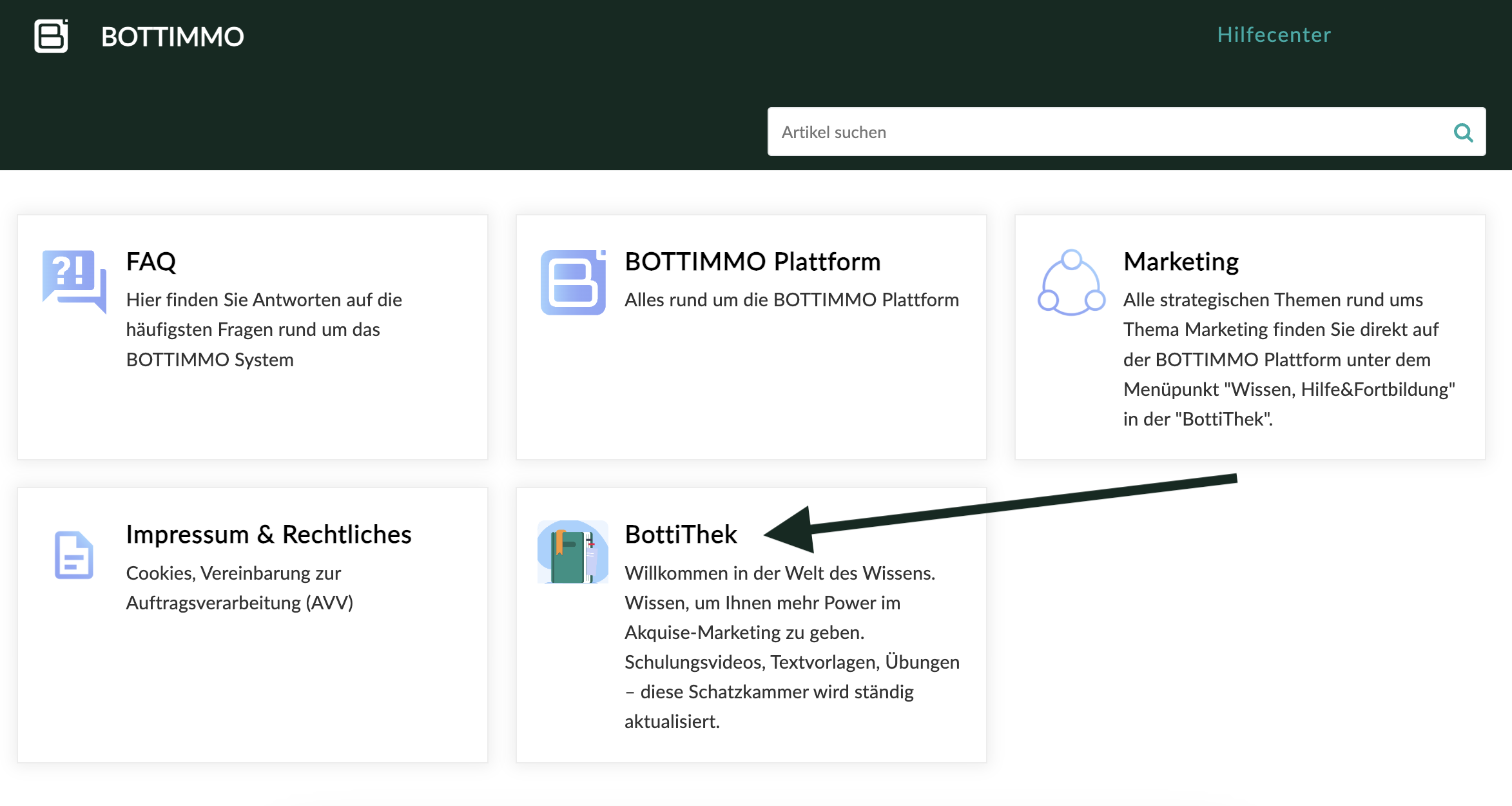Click the Marketing description about strategischen Themen
Image resolution: width=1512 pixels, height=806 pixels.
[1289, 359]
